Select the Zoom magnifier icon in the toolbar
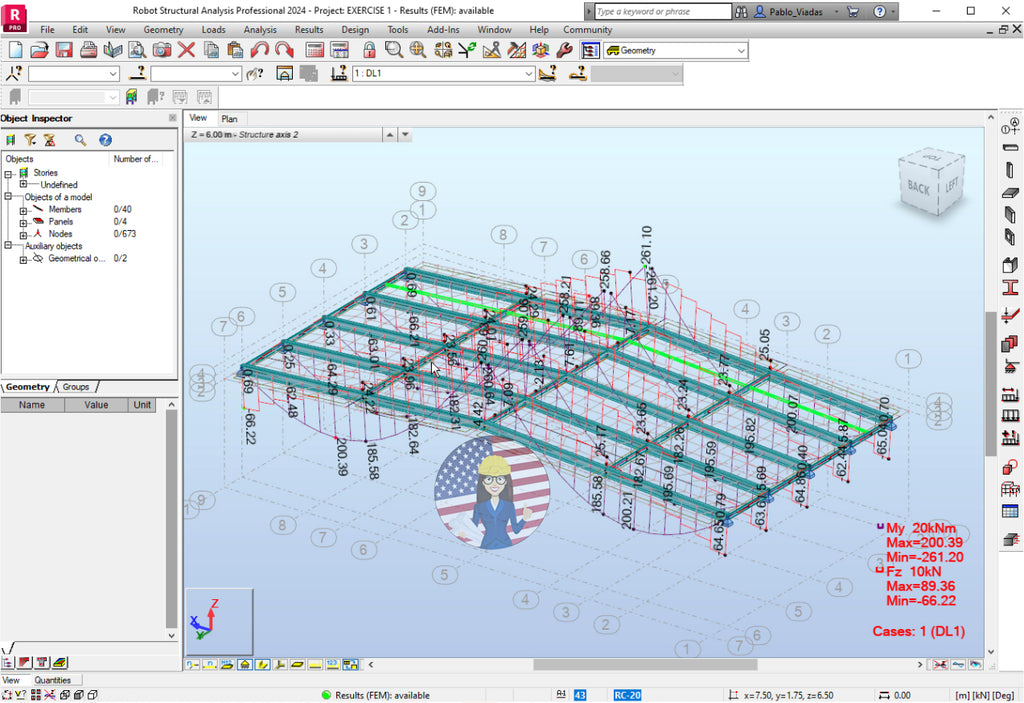The image size is (1024, 703). 393,51
